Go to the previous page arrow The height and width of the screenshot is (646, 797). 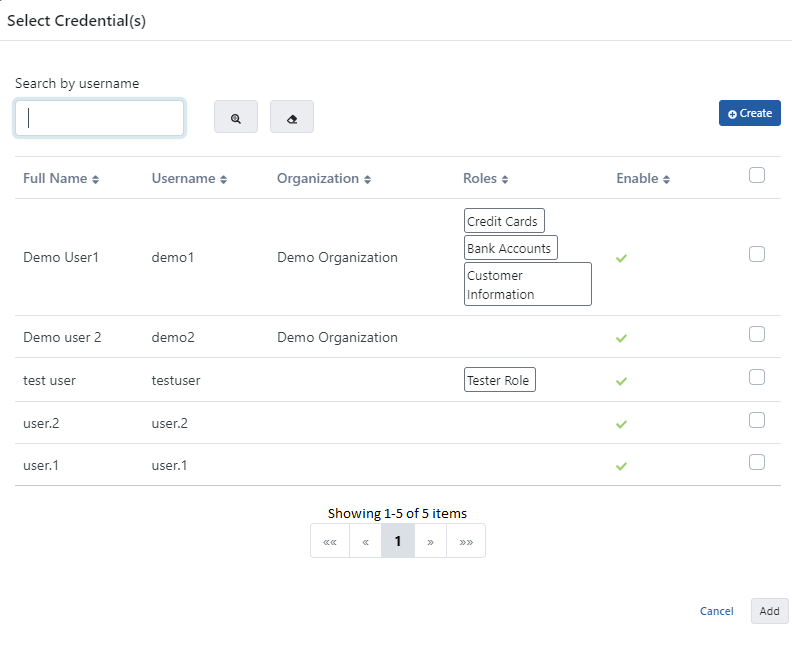pyautogui.click(x=365, y=541)
